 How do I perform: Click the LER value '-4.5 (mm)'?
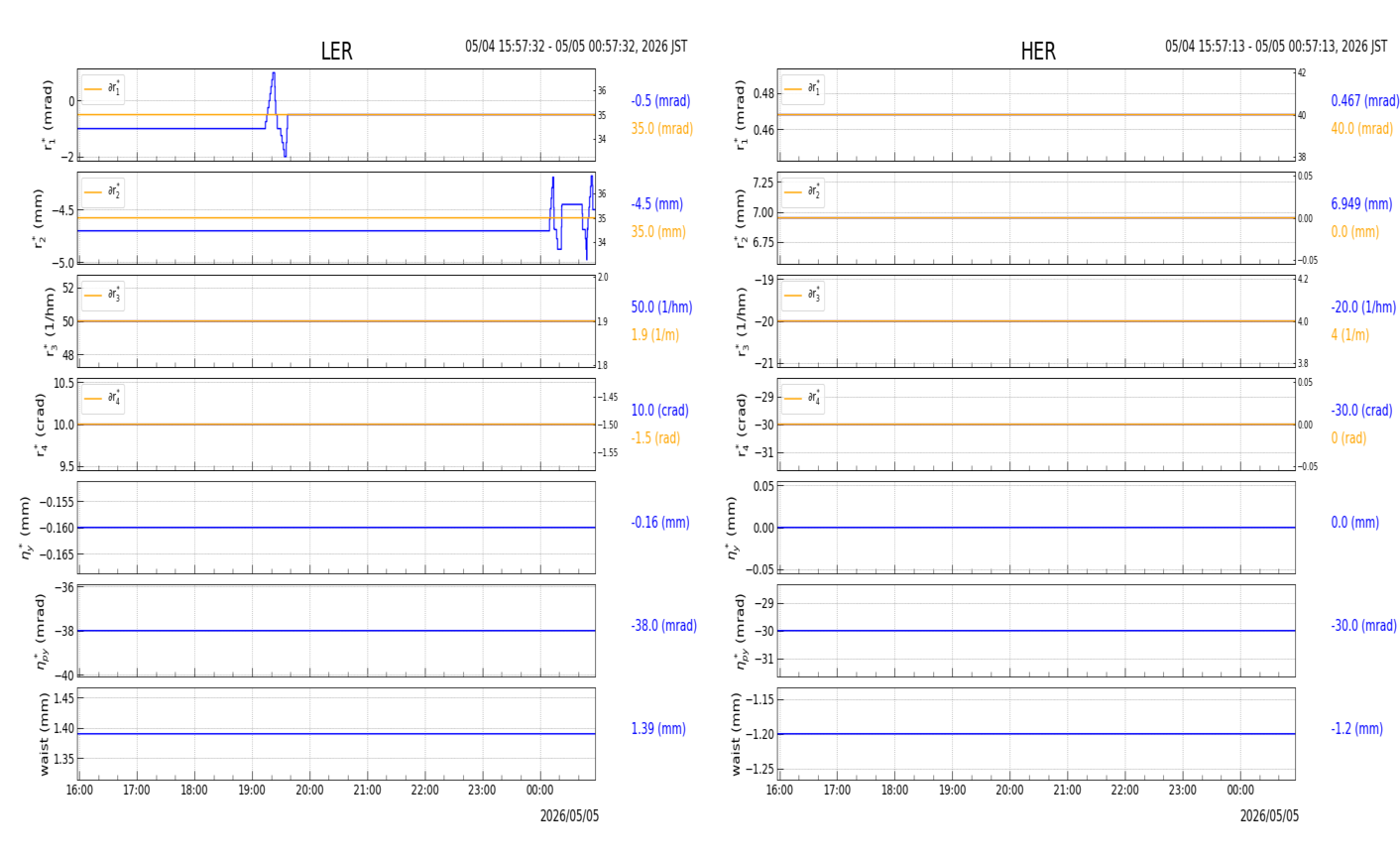pyautogui.click(x=656, y=204)
